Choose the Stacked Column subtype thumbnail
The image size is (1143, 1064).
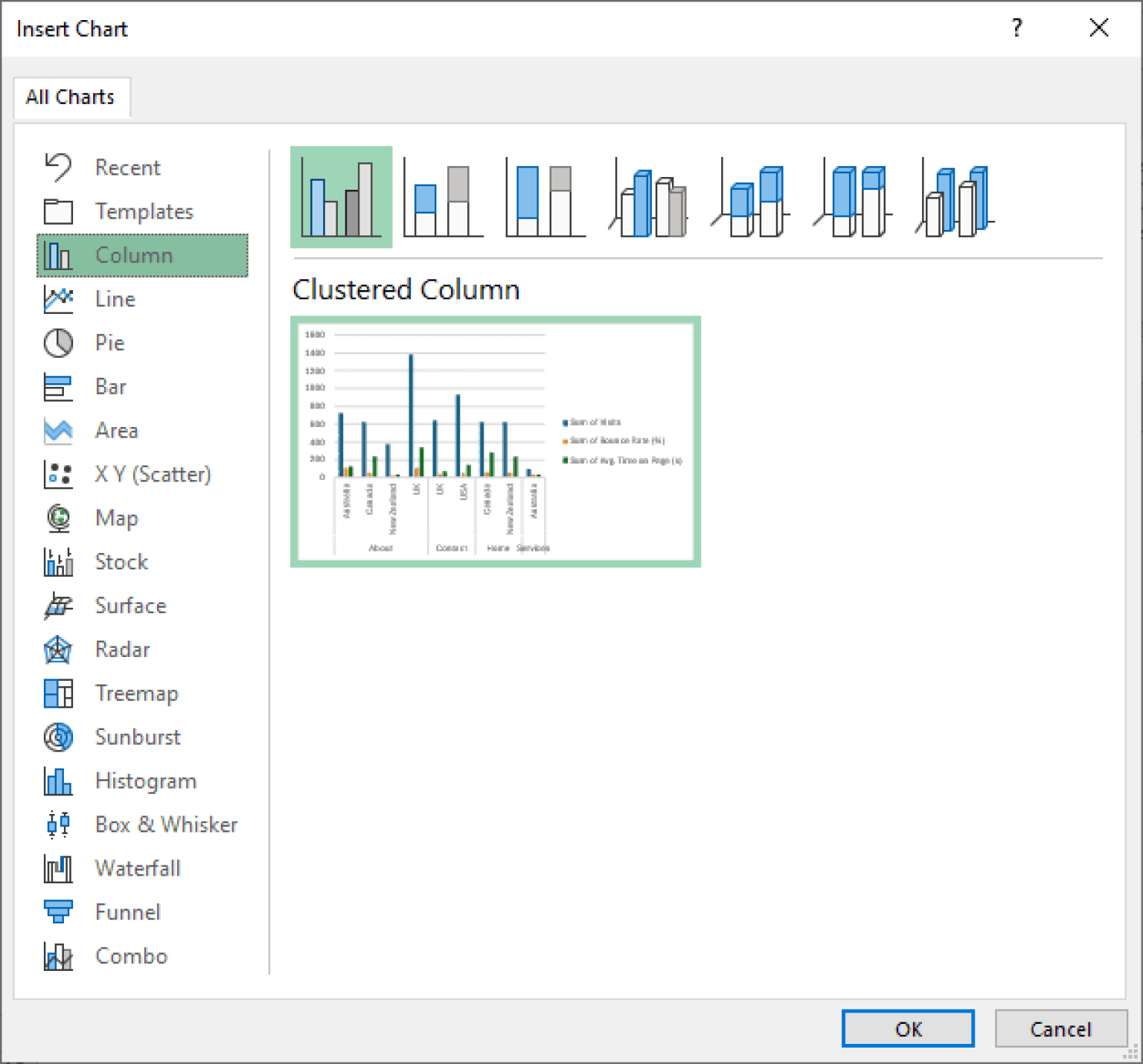pyautogui.click(x=442, y=197)
